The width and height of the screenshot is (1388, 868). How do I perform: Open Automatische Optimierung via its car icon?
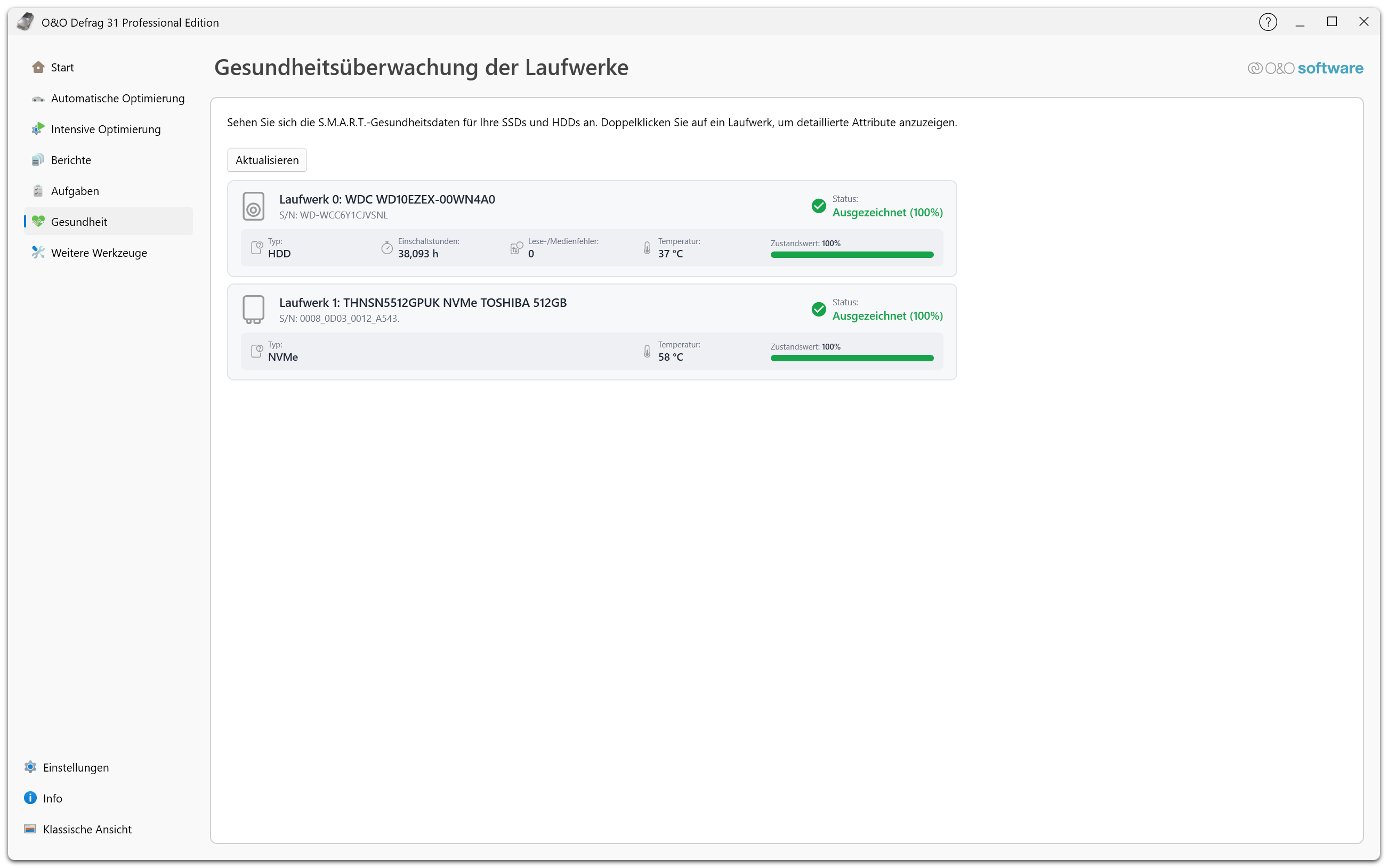37,98
